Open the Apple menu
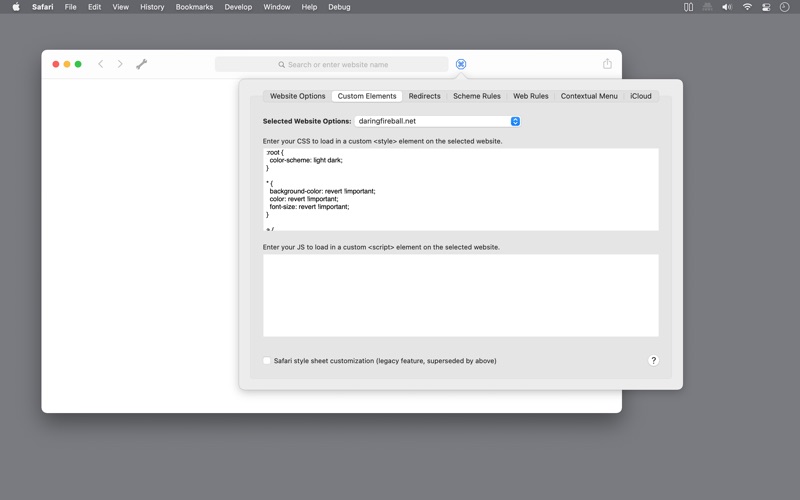 click(16, 7)
